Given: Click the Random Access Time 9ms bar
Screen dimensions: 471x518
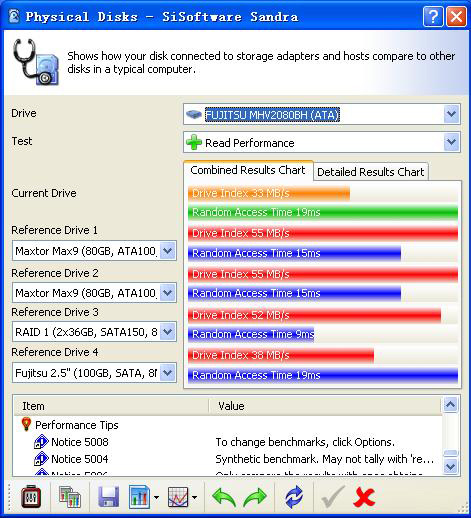Looking at the screenshot, I should click(251, 334).
